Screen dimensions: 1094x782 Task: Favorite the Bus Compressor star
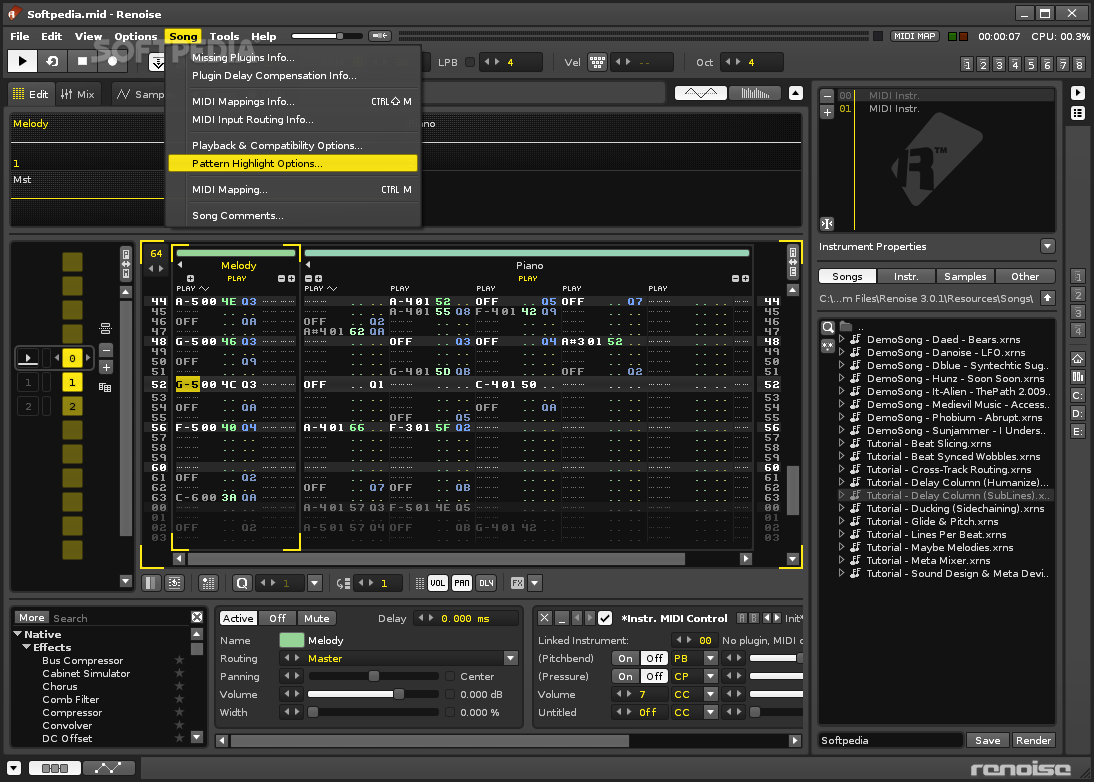[x=179, y=660]
